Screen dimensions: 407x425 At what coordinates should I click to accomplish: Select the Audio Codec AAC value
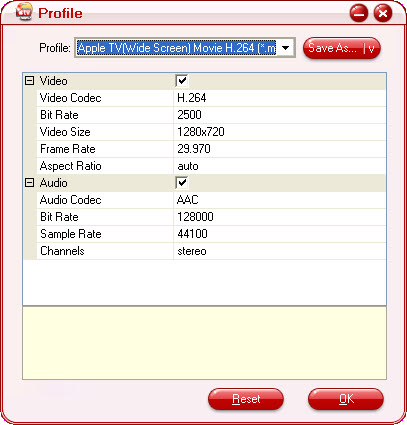click(x=280, y=200)
